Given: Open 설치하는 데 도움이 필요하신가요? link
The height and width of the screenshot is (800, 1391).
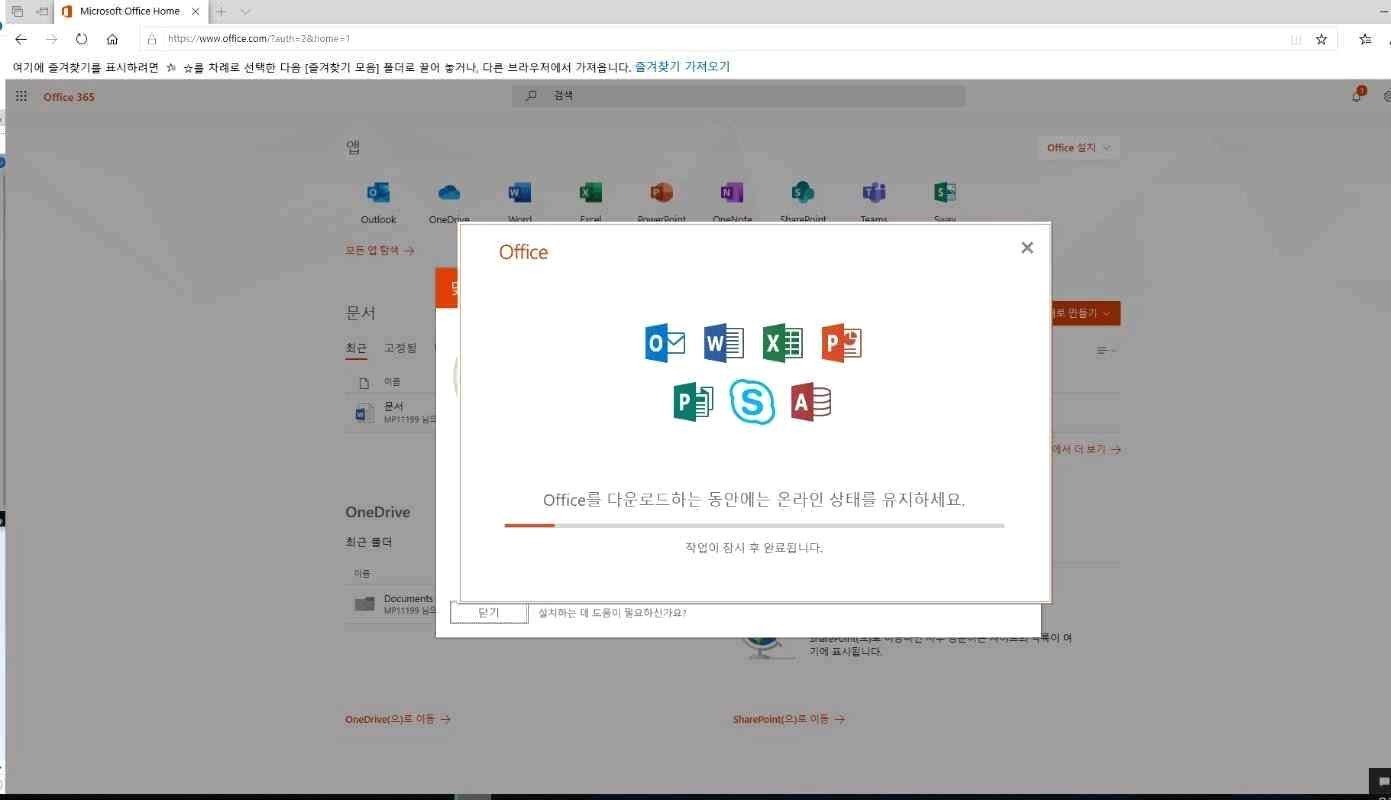Looking at the screenshot, I should (612, 612).
